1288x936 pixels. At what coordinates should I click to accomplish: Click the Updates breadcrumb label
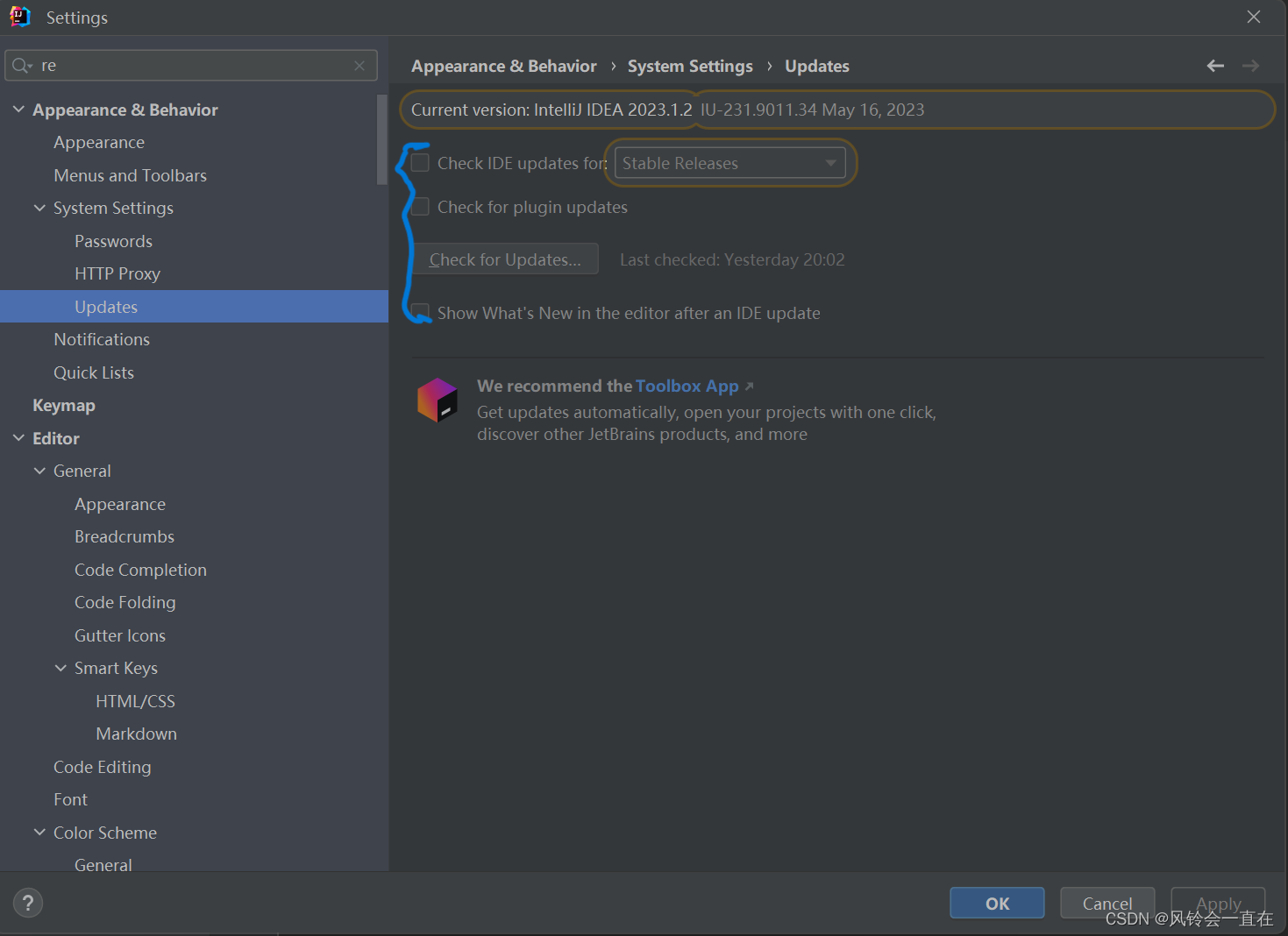[817, 66]
